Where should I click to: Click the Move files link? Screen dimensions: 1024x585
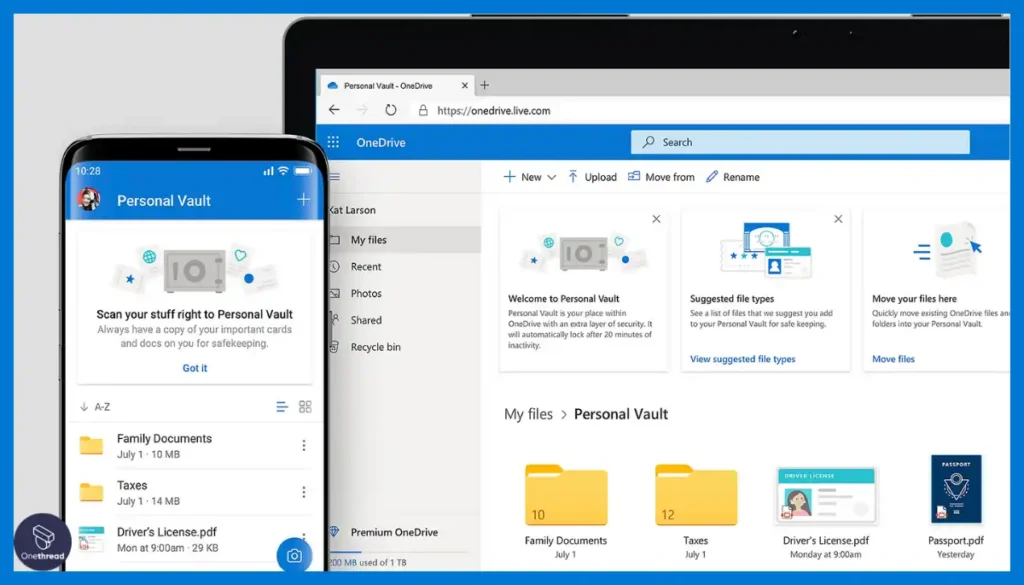pos(893,359)
